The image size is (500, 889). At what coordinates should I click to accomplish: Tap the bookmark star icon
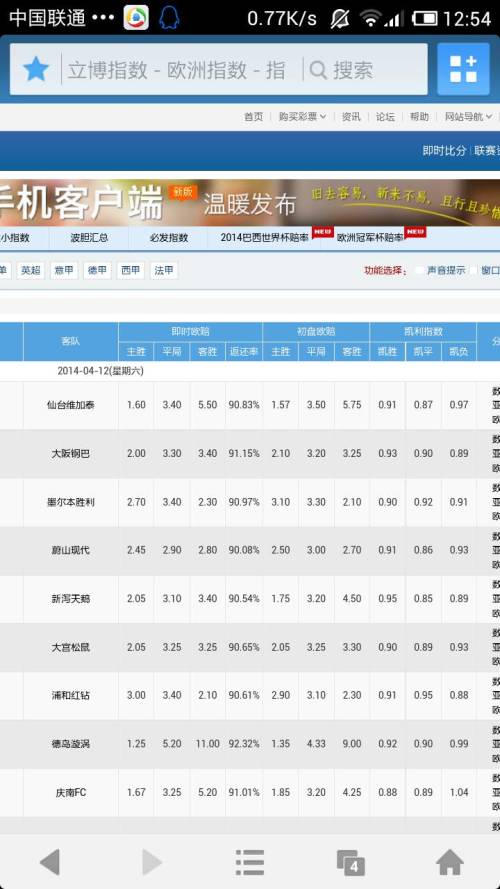[x=36, y=70]
